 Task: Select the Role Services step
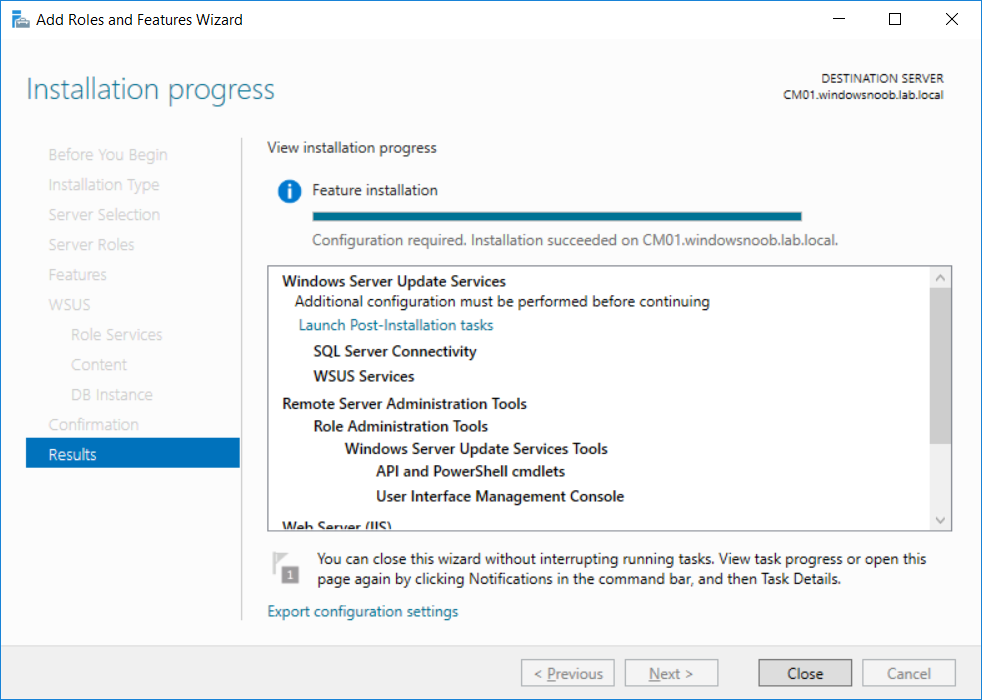tap(116, 334)
